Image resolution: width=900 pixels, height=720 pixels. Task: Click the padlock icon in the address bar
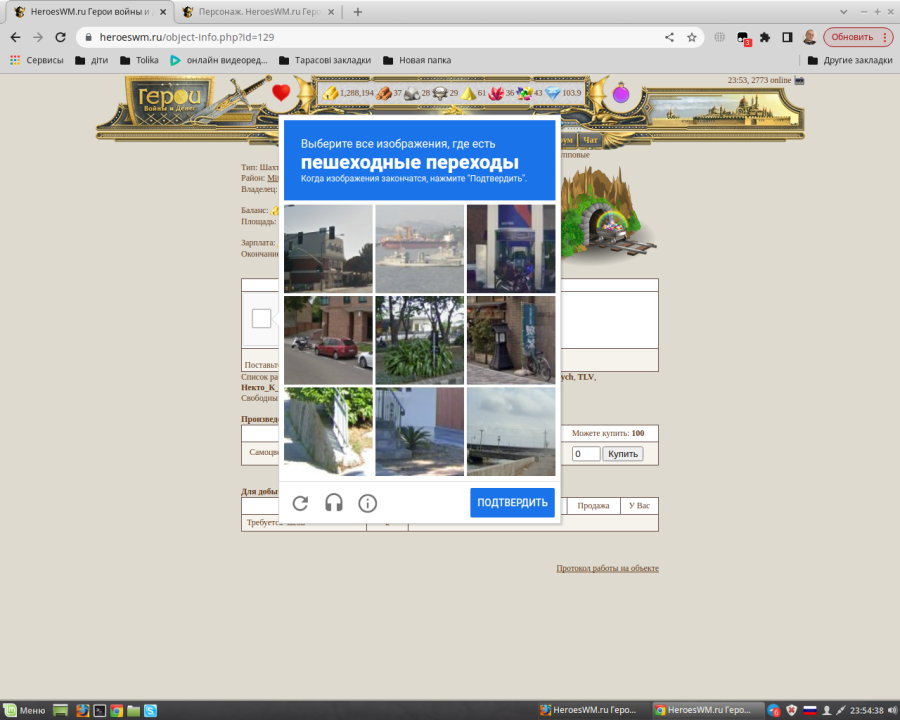pyautogui.click(x=88, y=37)
